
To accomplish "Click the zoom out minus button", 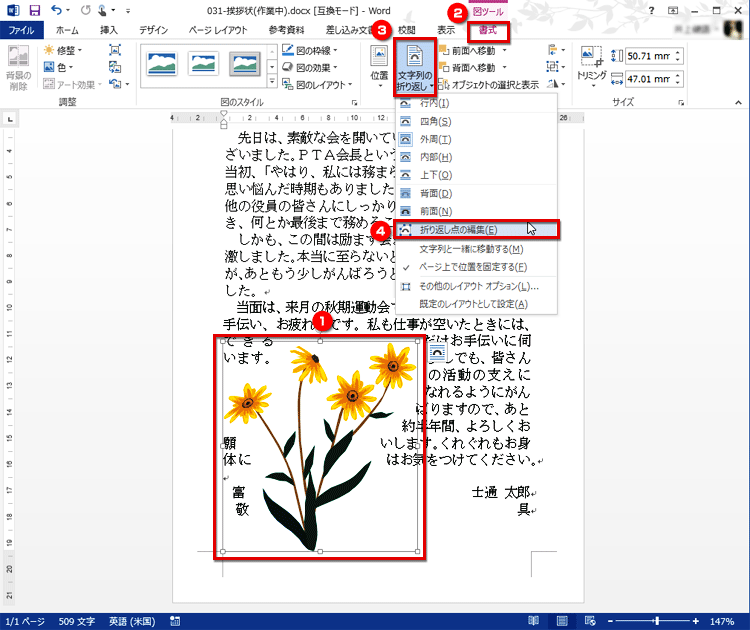I will pyautogui.click(x=610, y=621).
